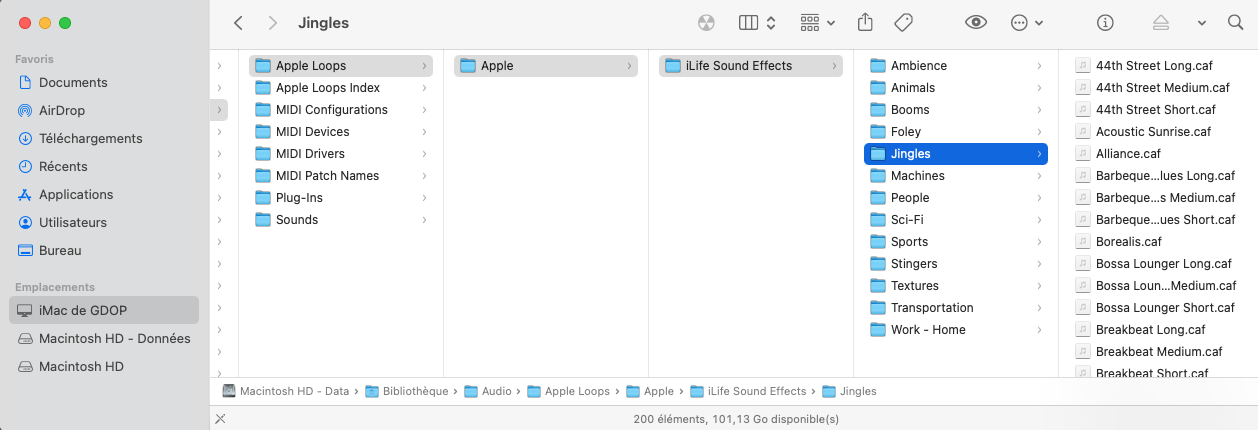This screenshot has width=1258, height=430.
Task: Select the Sports folder
Action: tap(956, 242)
